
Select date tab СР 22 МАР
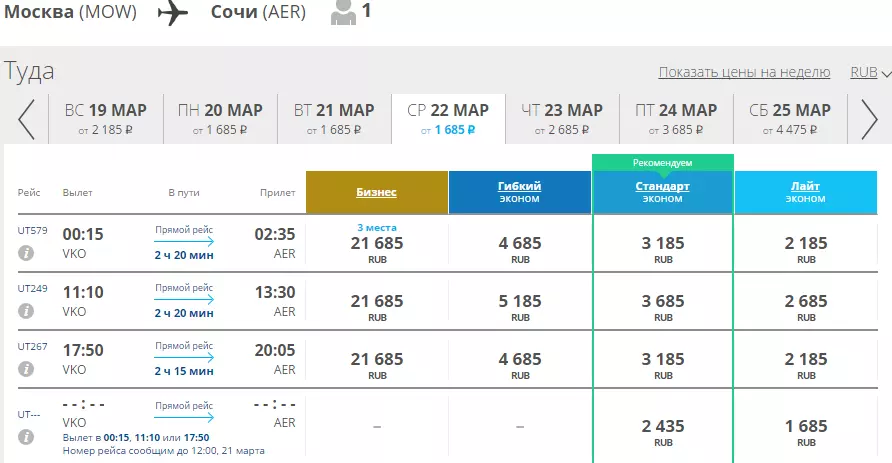click(x=448, y=119)
